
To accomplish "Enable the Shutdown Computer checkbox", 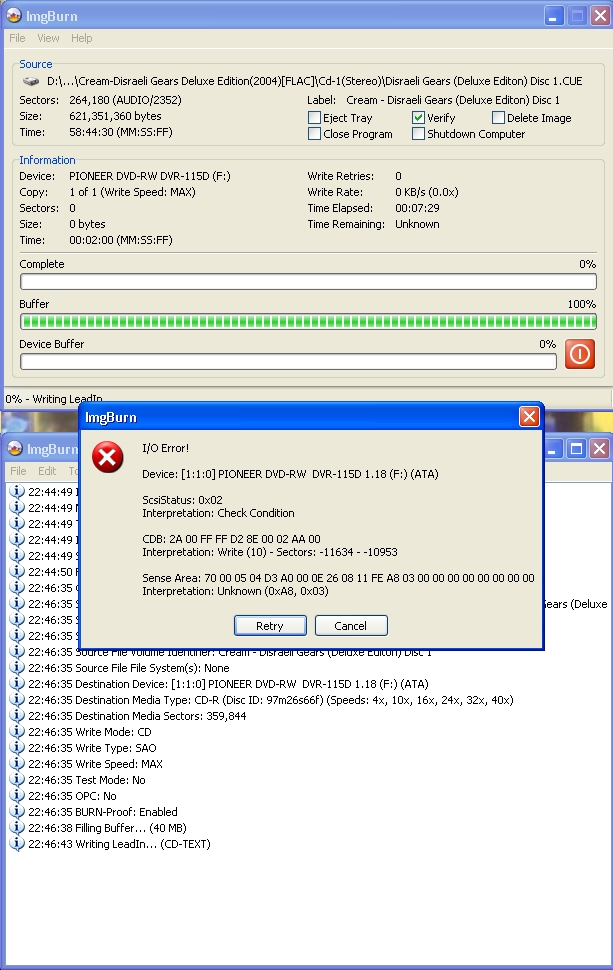I will pos(418,134).
